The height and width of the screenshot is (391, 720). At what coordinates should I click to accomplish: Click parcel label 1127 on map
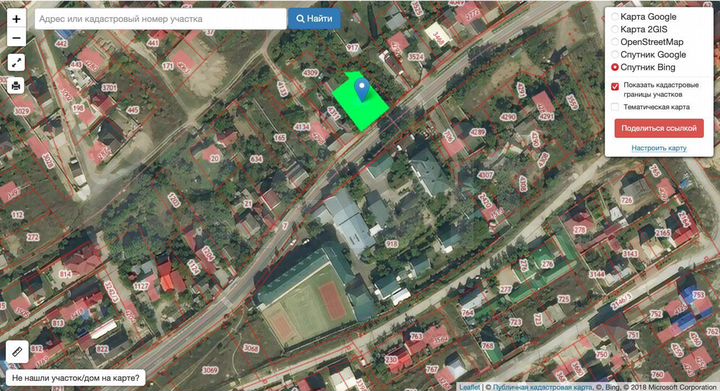(141, 286)
